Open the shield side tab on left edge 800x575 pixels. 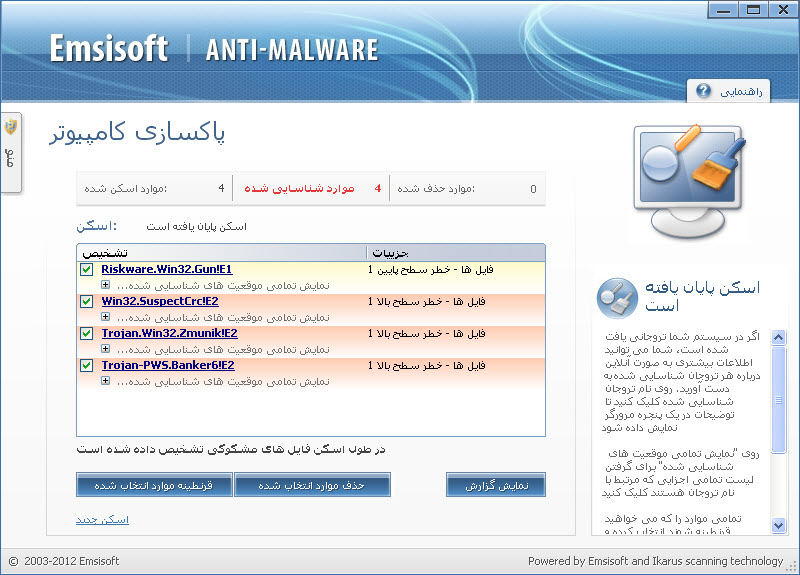[x=11, y=153]
